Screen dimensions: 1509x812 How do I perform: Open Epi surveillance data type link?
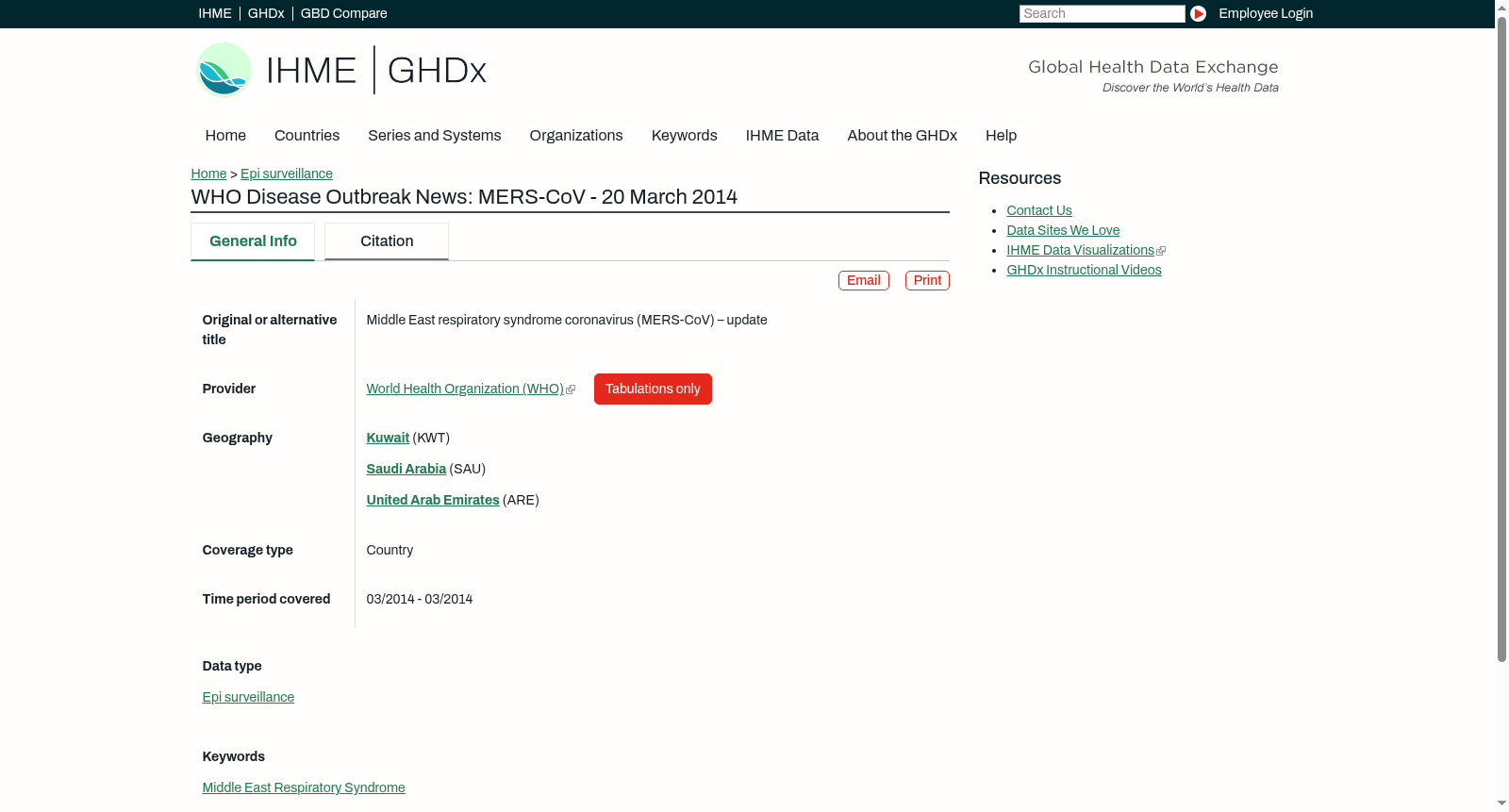248,697
